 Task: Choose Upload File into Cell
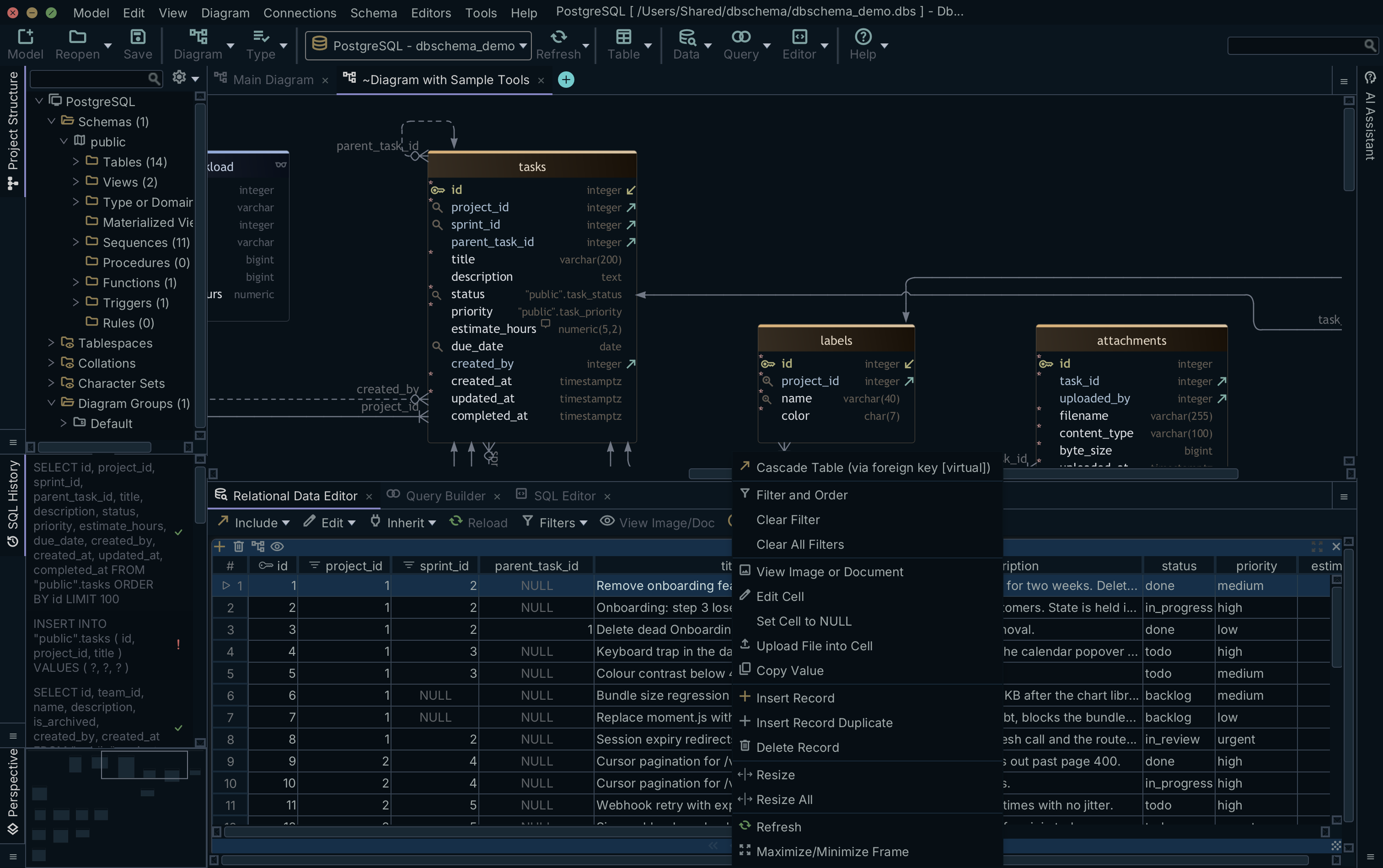[868, 646]
